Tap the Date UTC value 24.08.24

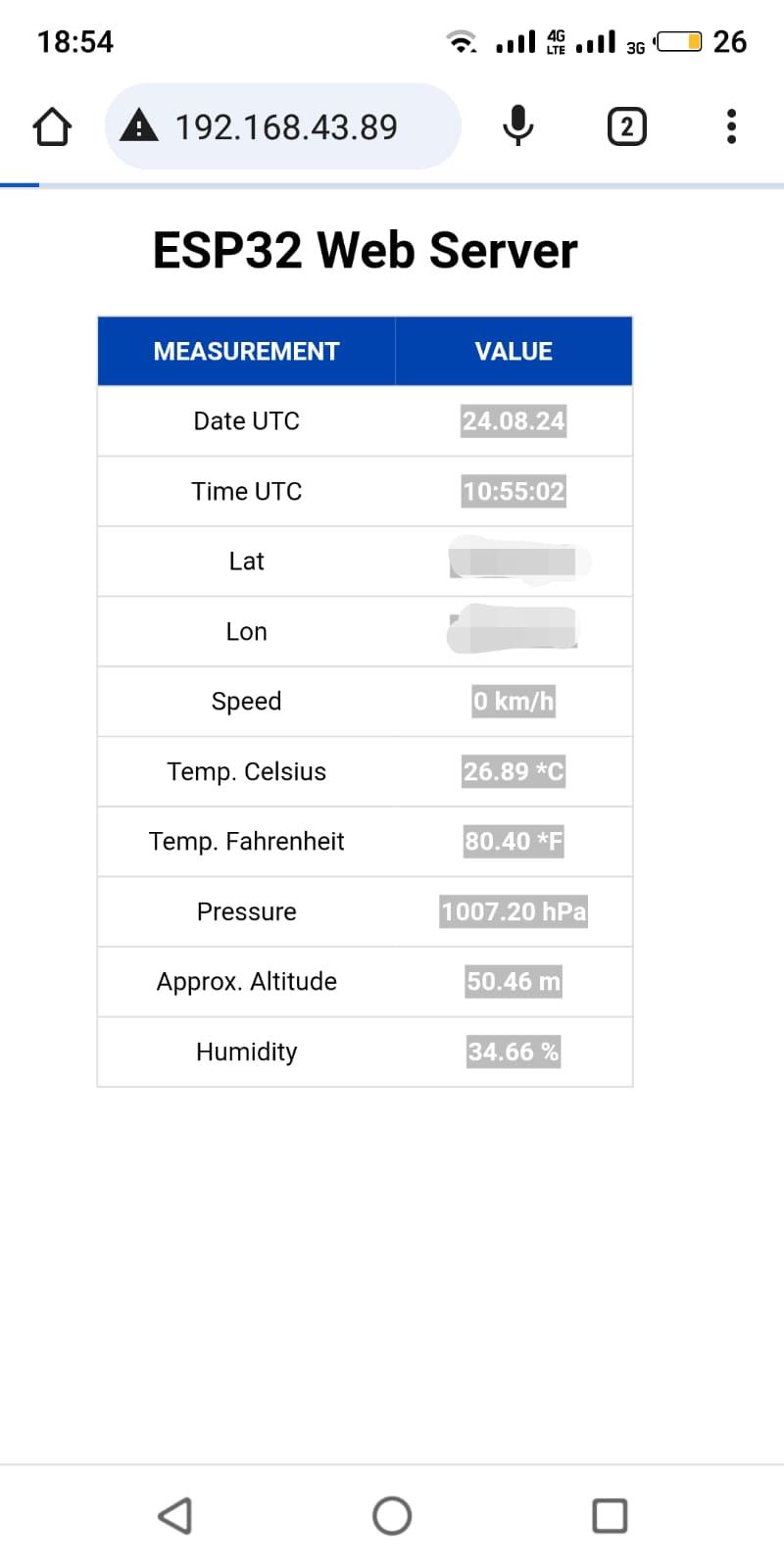514,420
